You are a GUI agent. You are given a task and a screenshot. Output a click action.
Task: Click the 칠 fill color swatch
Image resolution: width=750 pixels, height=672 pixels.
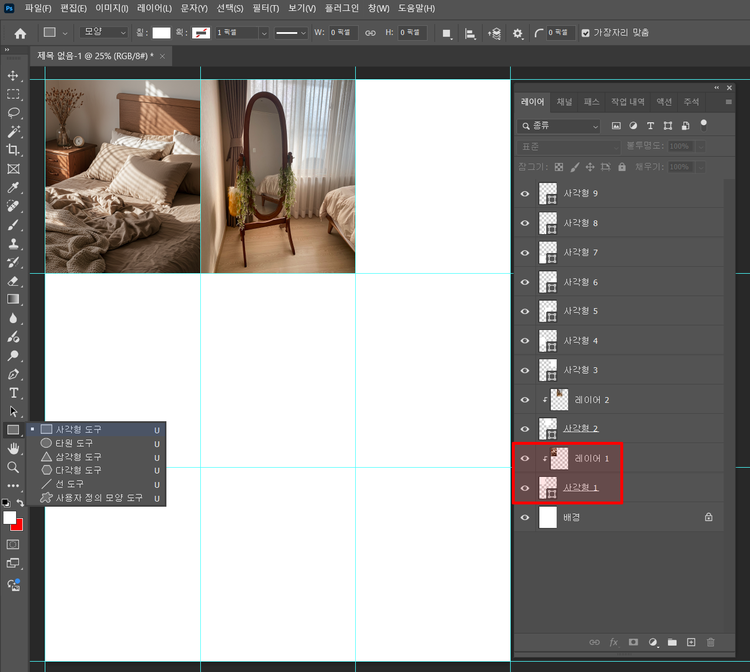click(162, 33)
